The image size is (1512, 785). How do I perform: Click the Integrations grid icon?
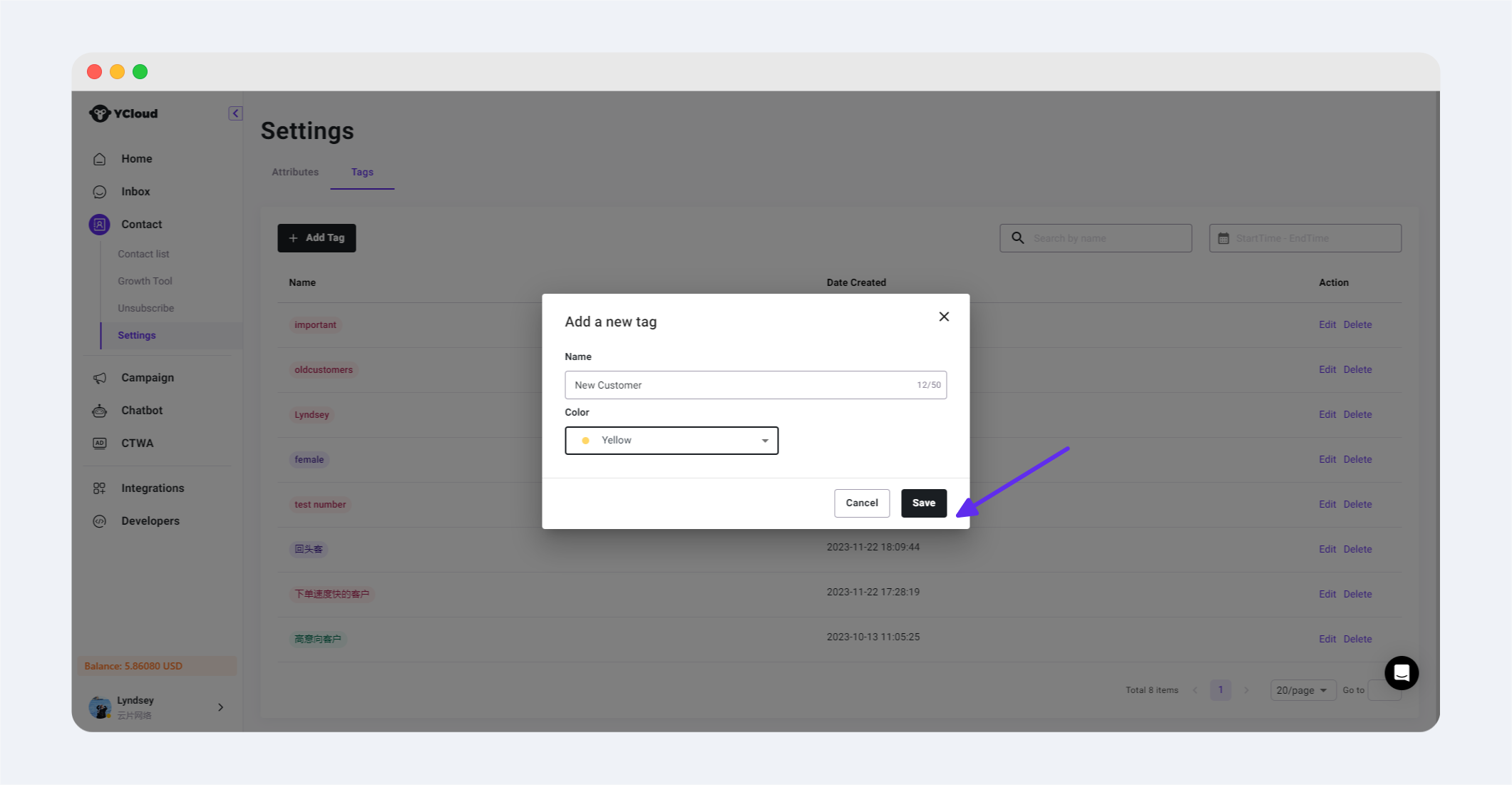pyautogui.click(x=100, y=488)
